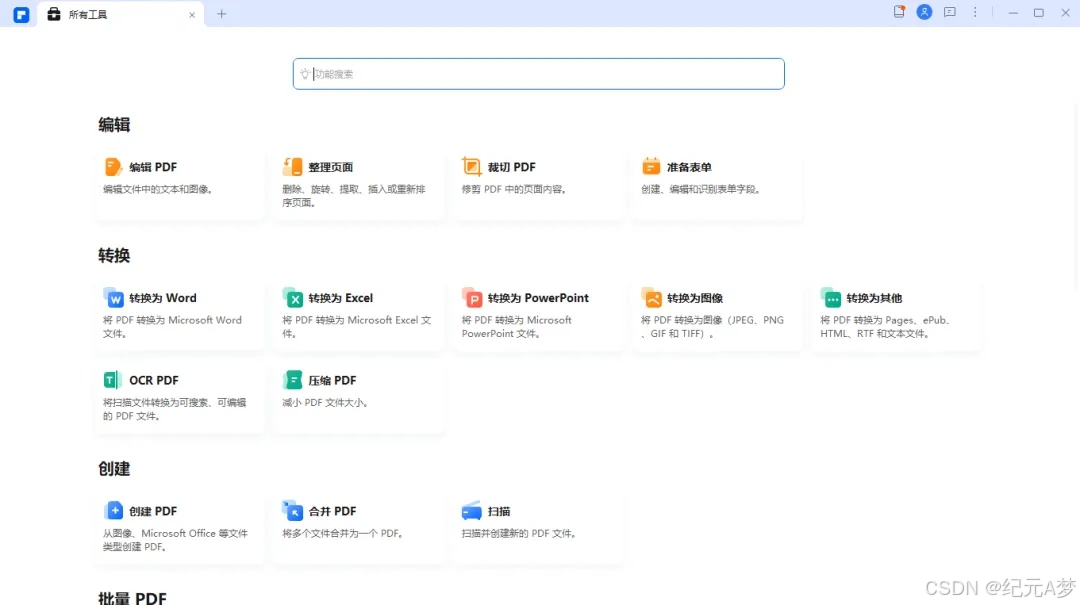Open OCR PDF tool title
Image resolution: width=1080 pixels, height=605 pixels.
pos(154,380)
